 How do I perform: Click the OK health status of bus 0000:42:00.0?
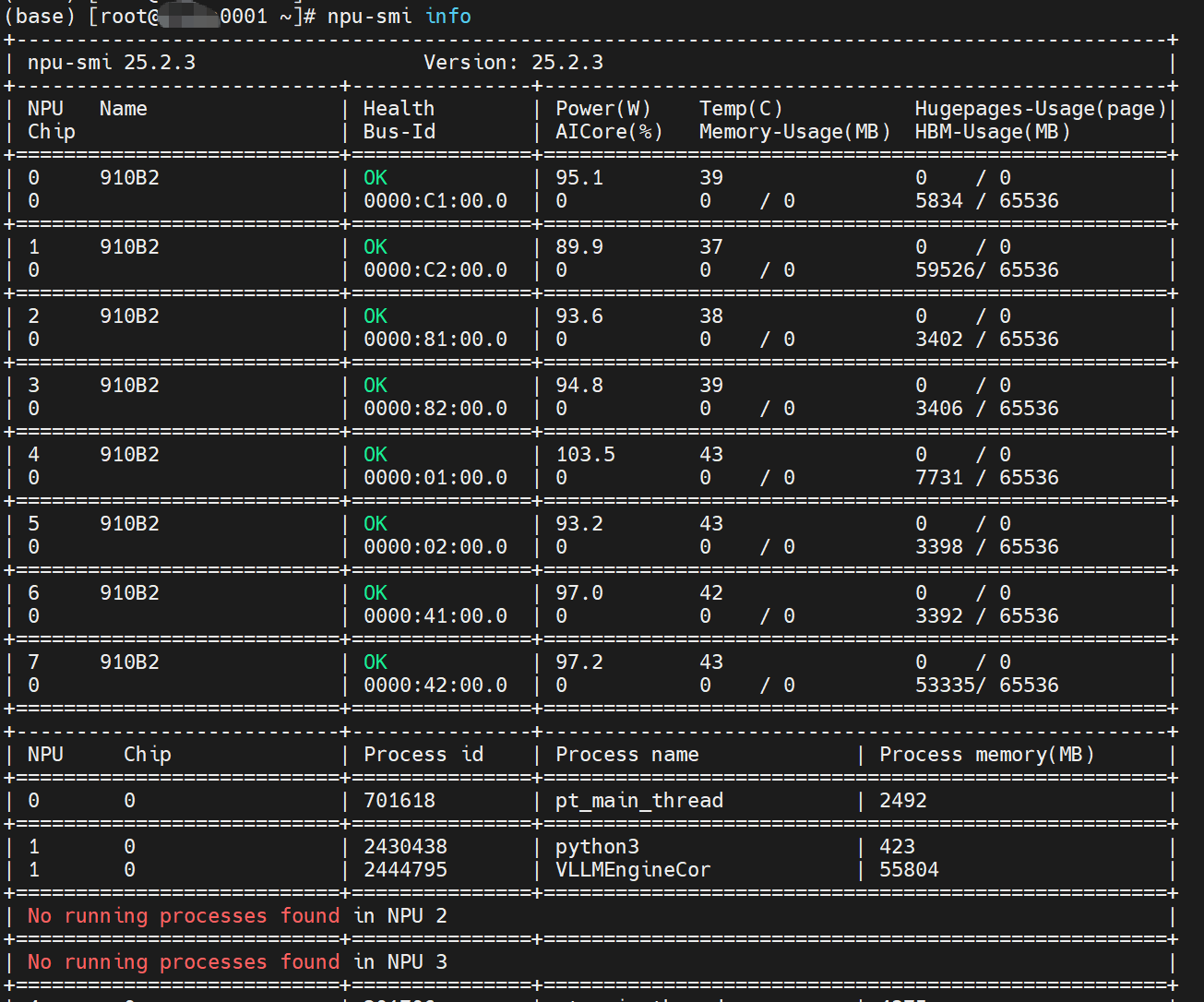376,662
